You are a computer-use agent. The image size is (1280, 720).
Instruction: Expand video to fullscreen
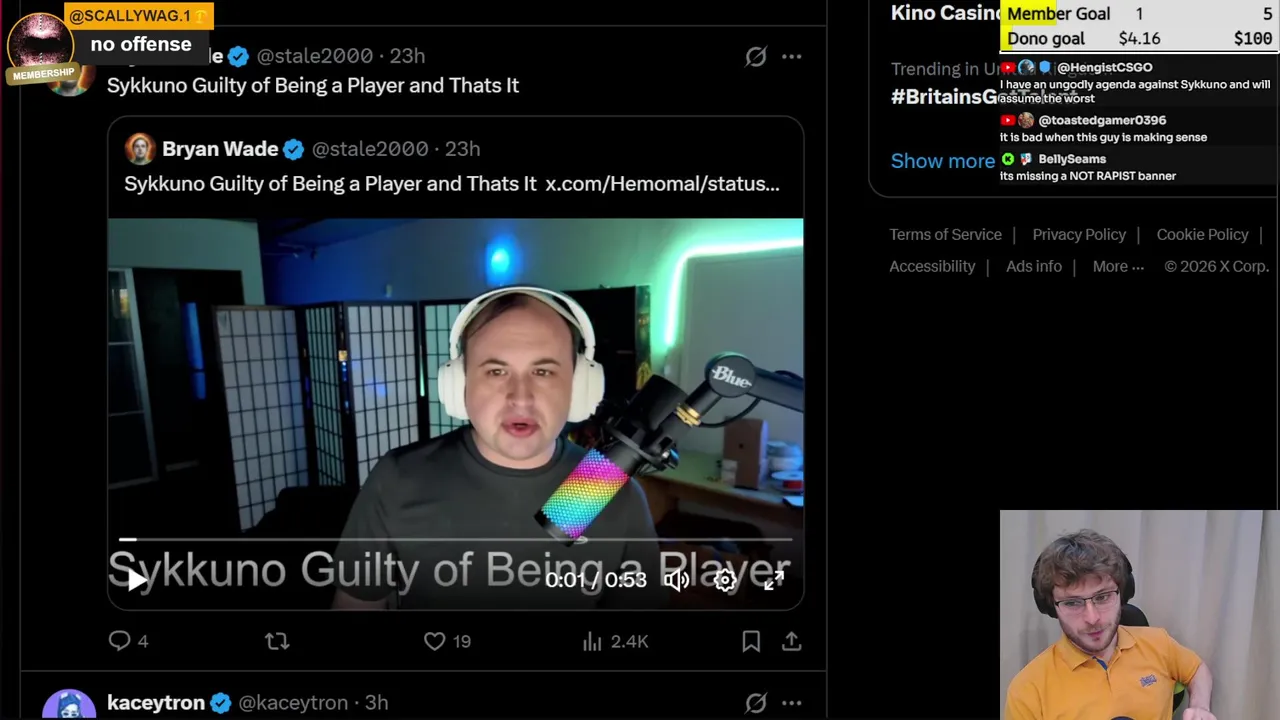774,580
